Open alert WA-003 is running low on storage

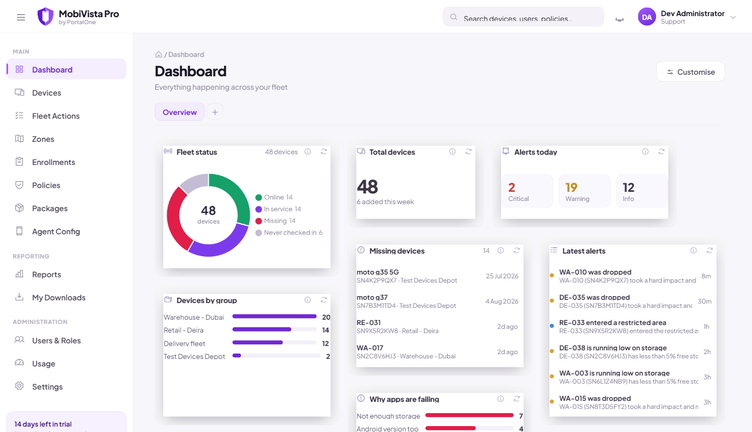click(631, 377)
